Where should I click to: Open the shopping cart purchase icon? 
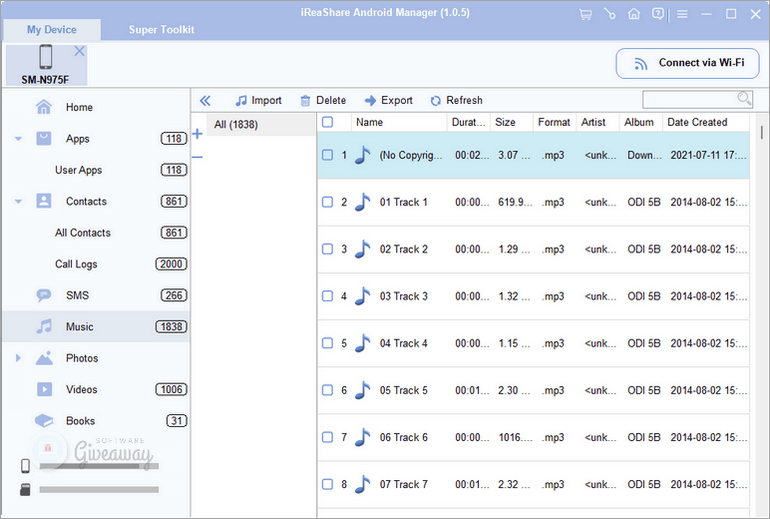tap(585, 15)
